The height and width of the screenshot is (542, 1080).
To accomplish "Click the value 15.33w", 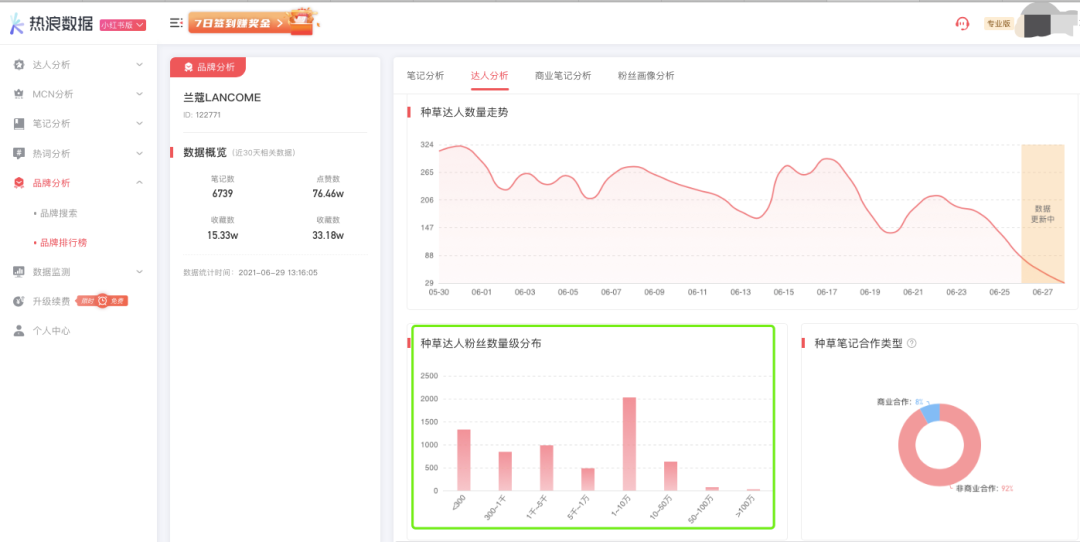I will [x=222, y=236].
